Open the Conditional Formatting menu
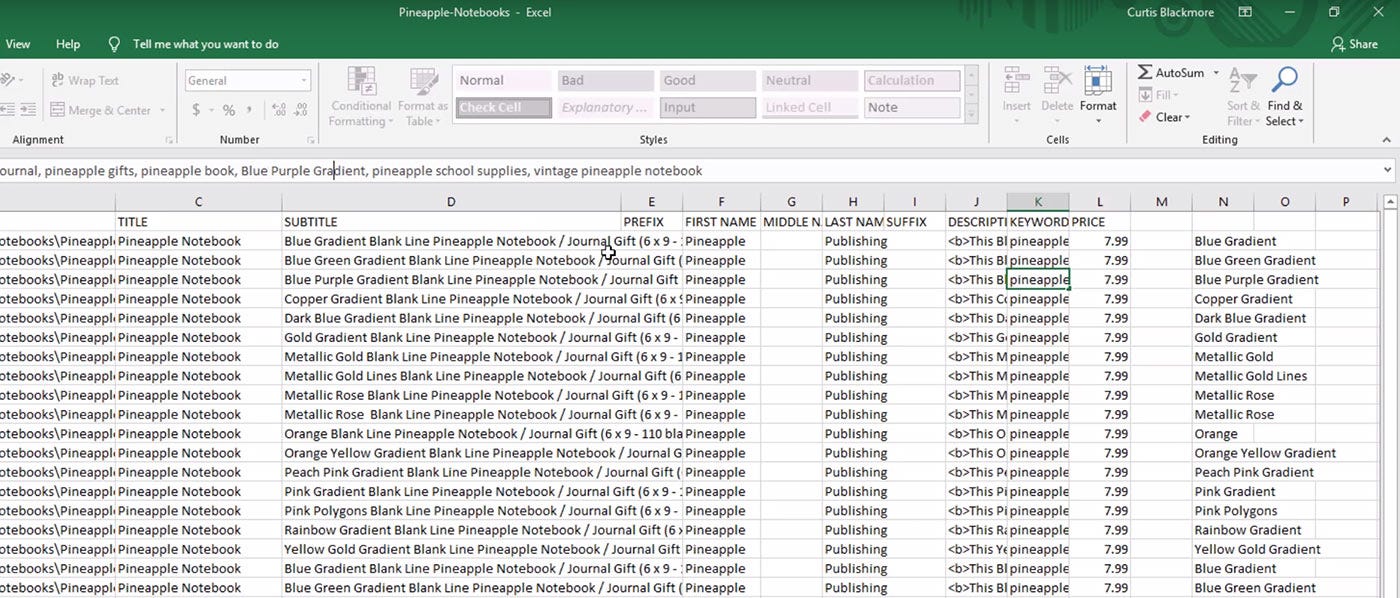This screenshot has height=598, width=1400. (x=361, y=97)
